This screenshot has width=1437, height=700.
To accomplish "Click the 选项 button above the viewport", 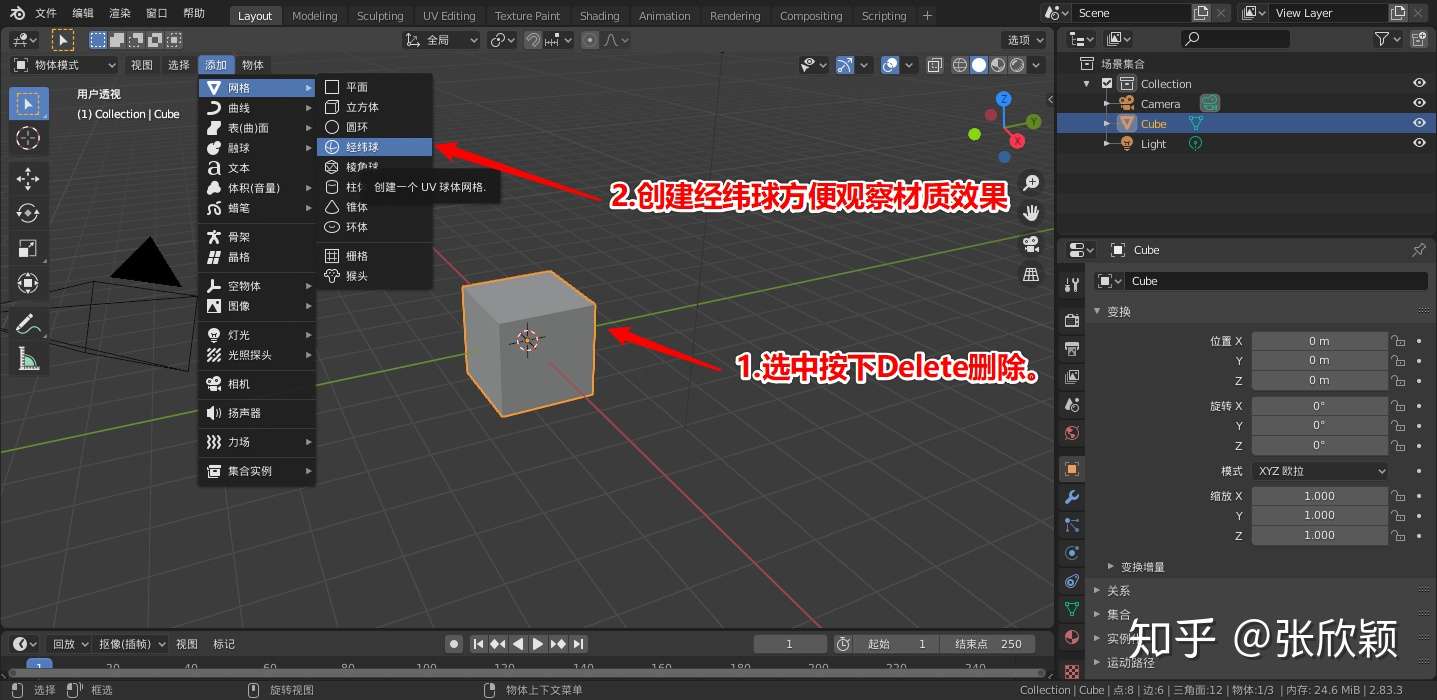I will (x=1022, y=39).
